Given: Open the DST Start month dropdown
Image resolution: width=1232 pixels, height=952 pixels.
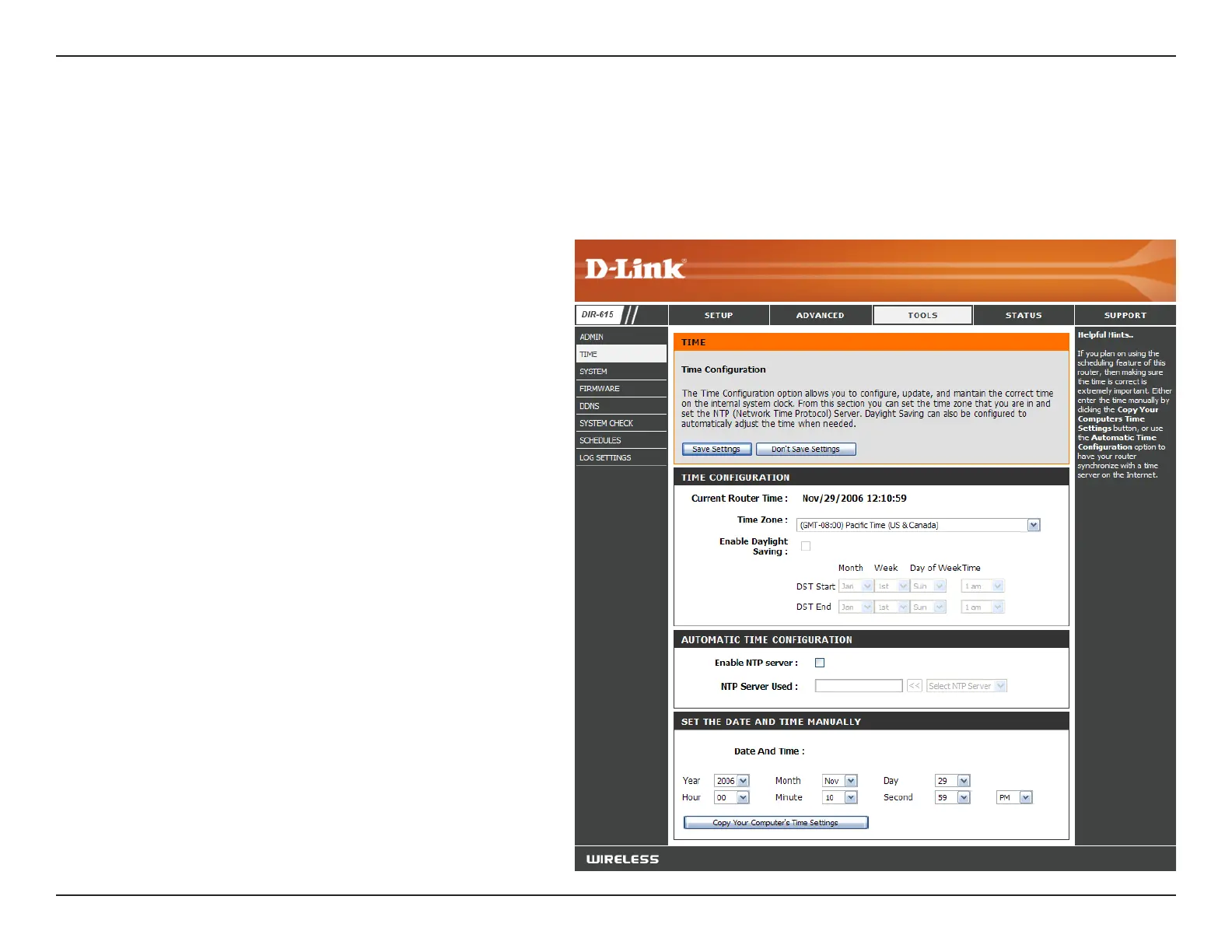Looking at the screenshot, I should point(856,586).
